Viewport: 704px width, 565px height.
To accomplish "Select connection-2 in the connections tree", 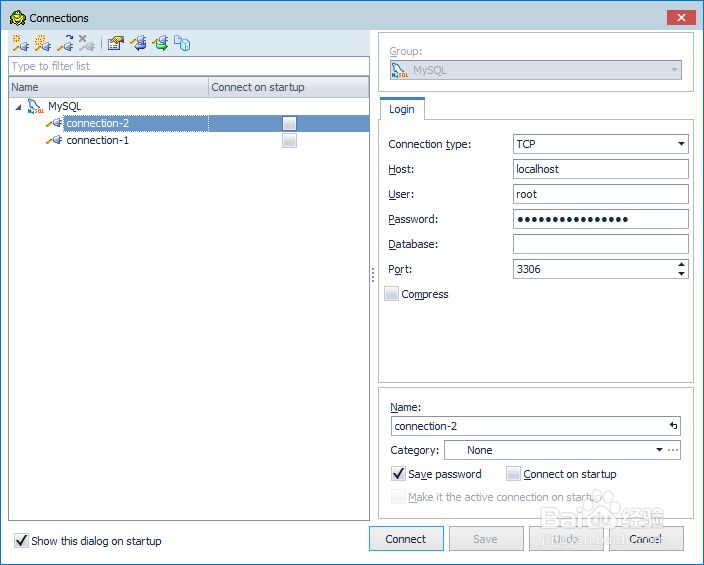I will pos(97,123).
